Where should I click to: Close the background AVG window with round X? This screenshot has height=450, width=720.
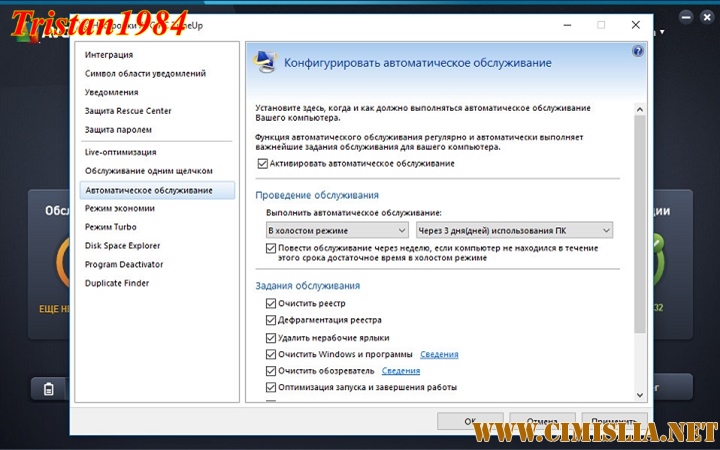click(x=706, y=17)
